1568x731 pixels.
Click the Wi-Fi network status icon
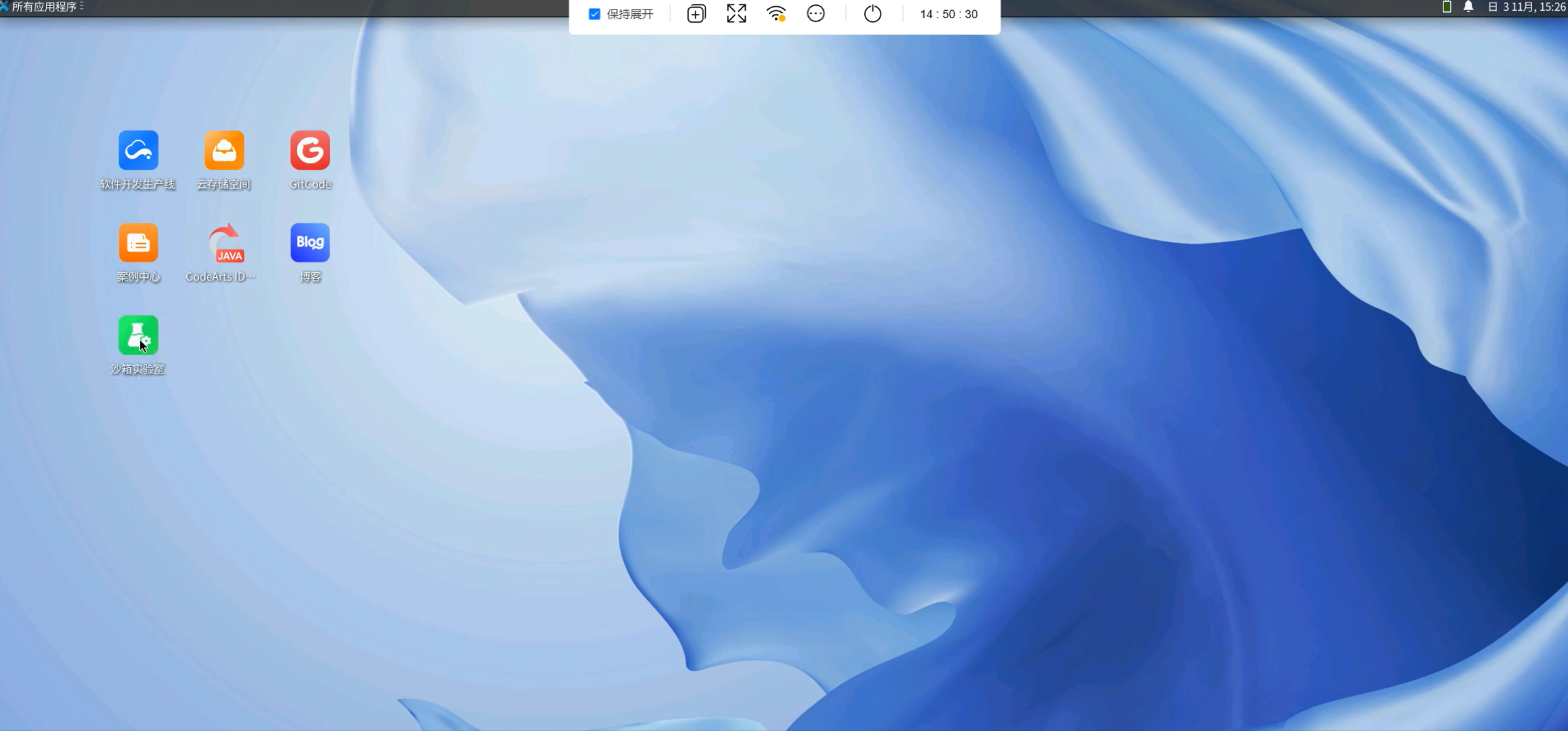(x=776, y=14)
